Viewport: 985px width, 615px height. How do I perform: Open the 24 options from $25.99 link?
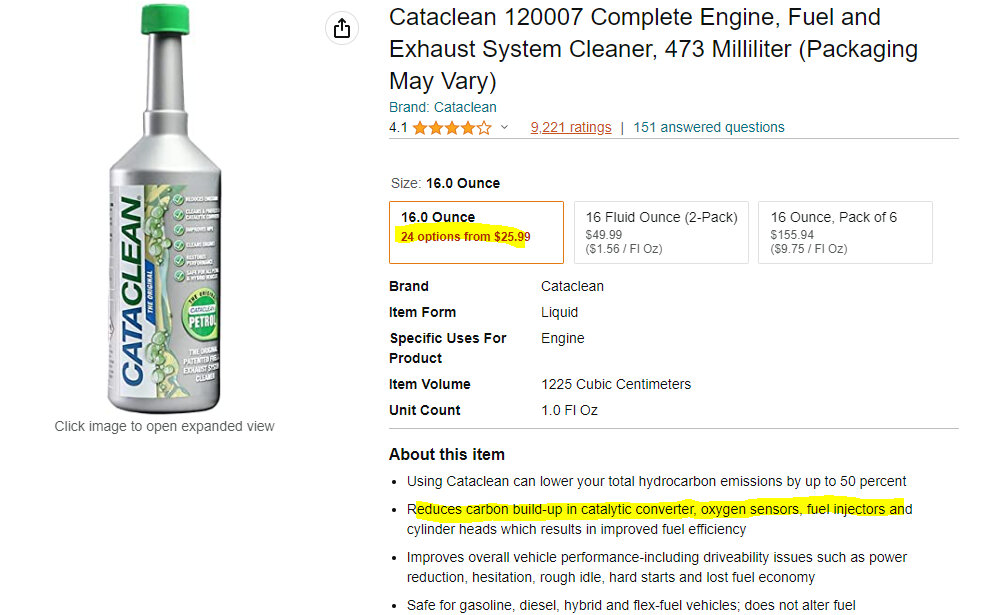pos(465,237)
